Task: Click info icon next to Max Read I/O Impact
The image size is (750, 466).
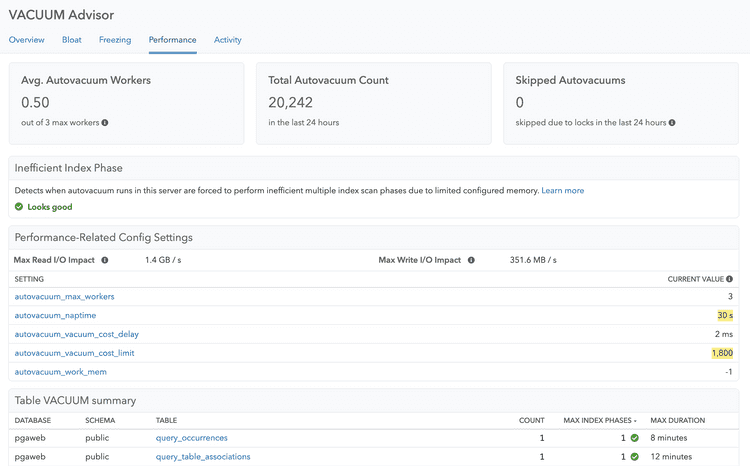Action: 105,260
